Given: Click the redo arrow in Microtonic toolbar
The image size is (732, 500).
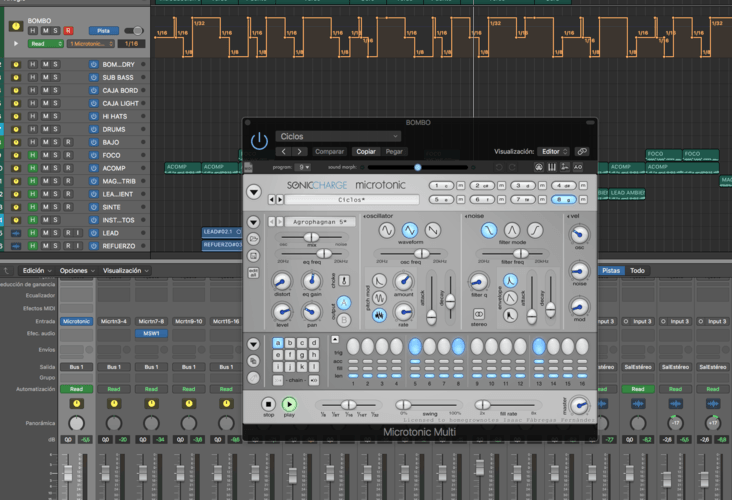Looking at the screenshot, I should tap(512, 167).
